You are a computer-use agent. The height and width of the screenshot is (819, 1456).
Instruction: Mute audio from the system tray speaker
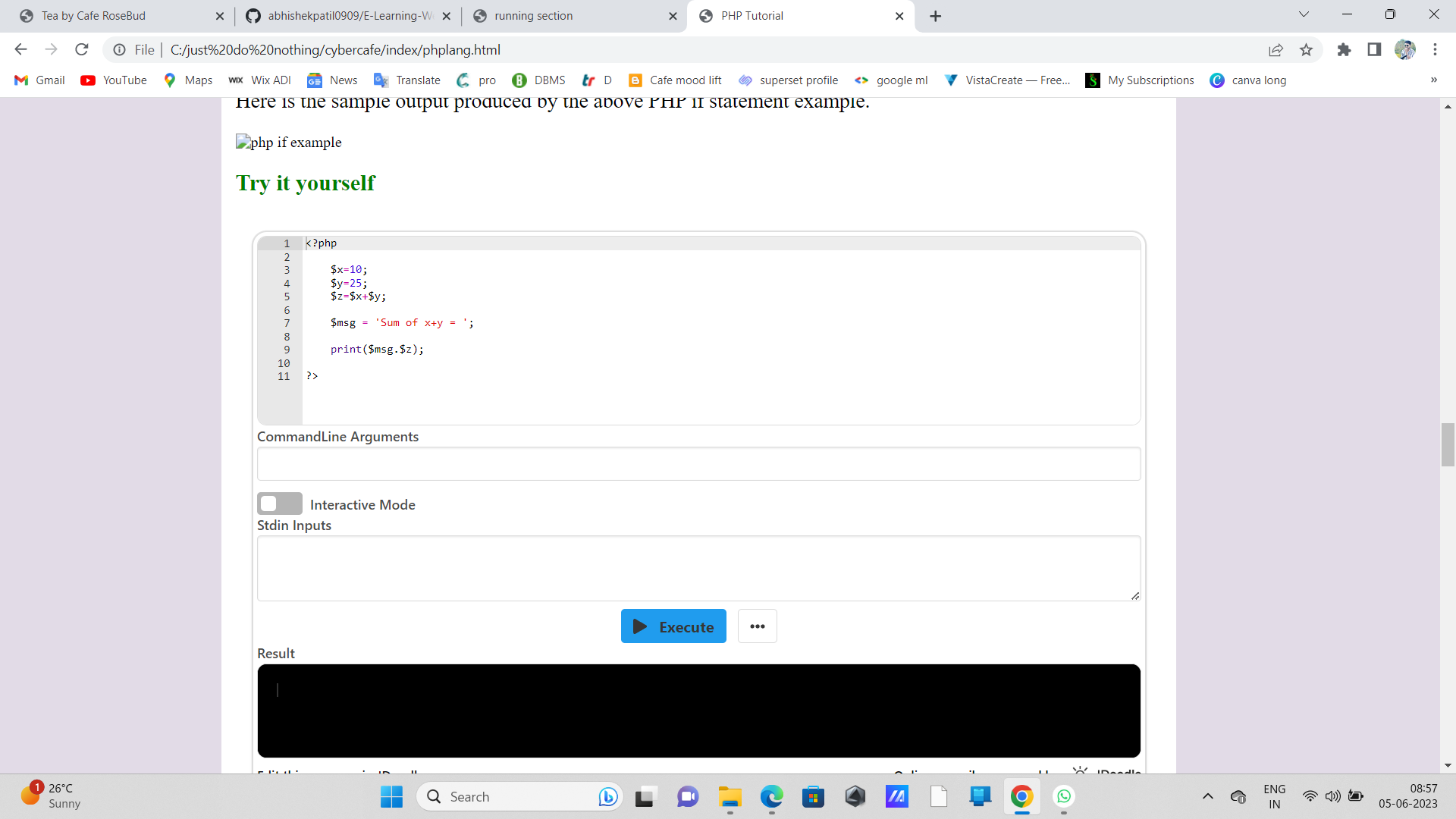coord(1333,796)
